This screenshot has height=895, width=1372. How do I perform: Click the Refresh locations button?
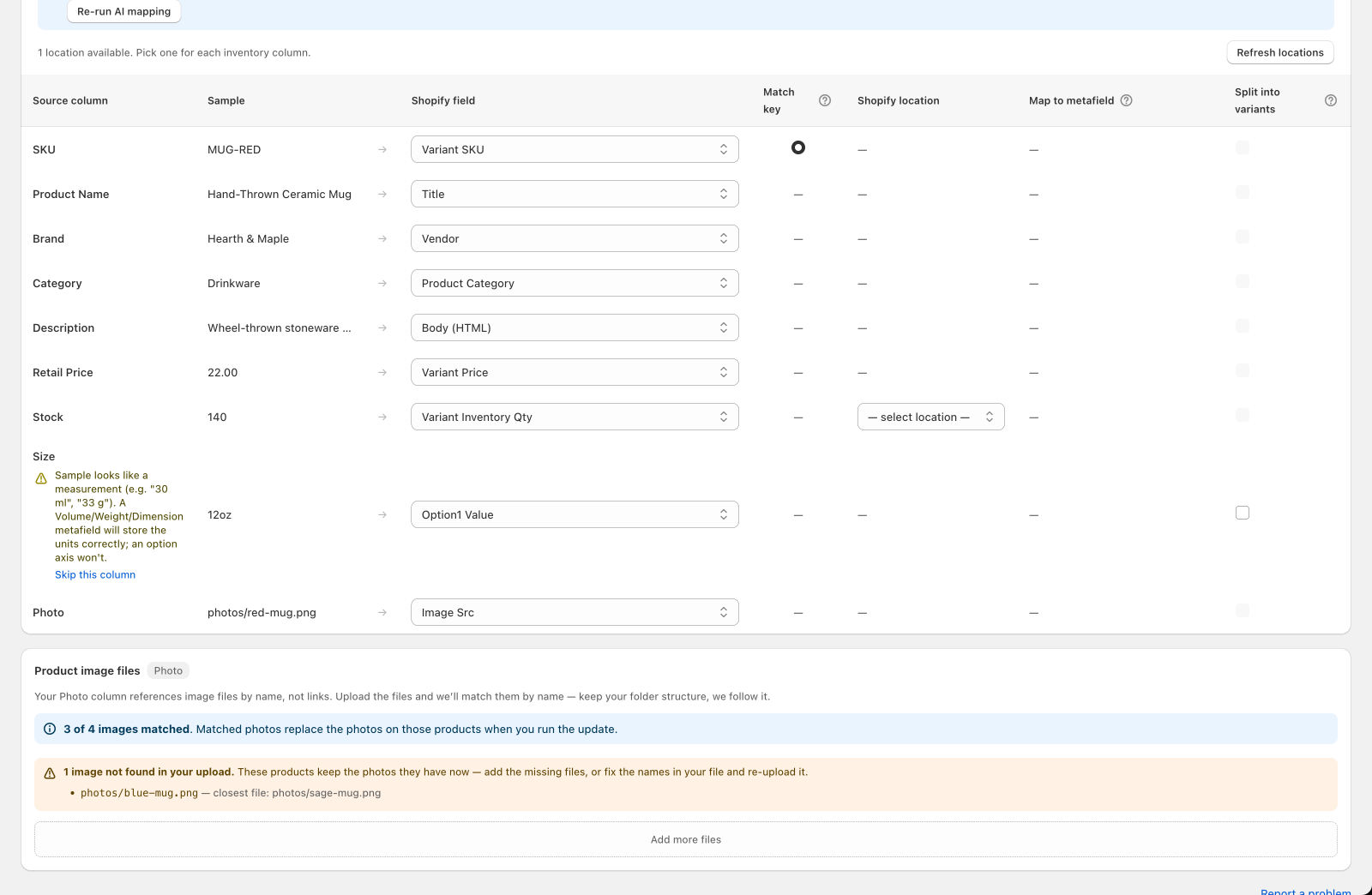coord(1280,52)
